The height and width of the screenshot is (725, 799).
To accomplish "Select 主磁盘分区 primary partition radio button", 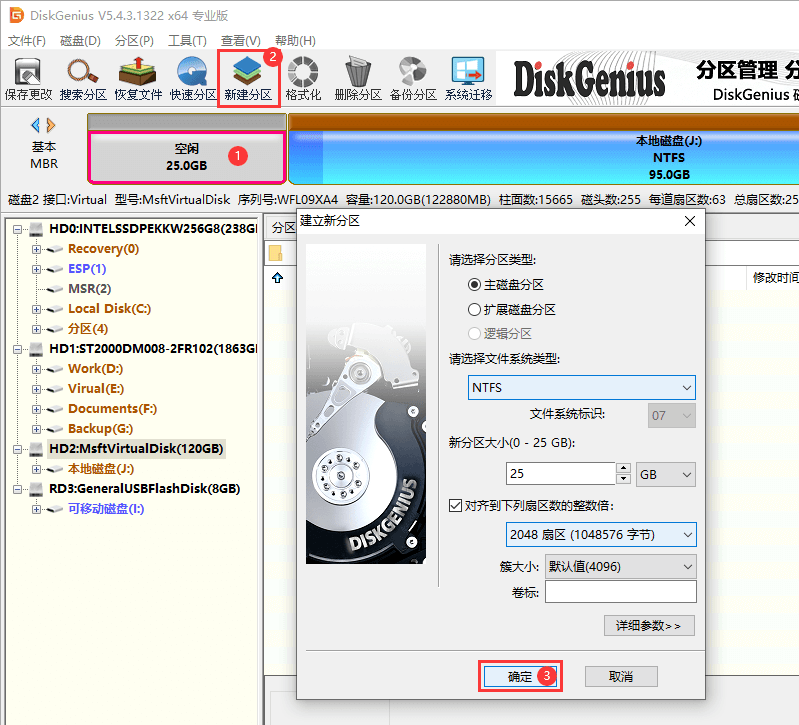I will pyautogui.click(x=474, y=285).
